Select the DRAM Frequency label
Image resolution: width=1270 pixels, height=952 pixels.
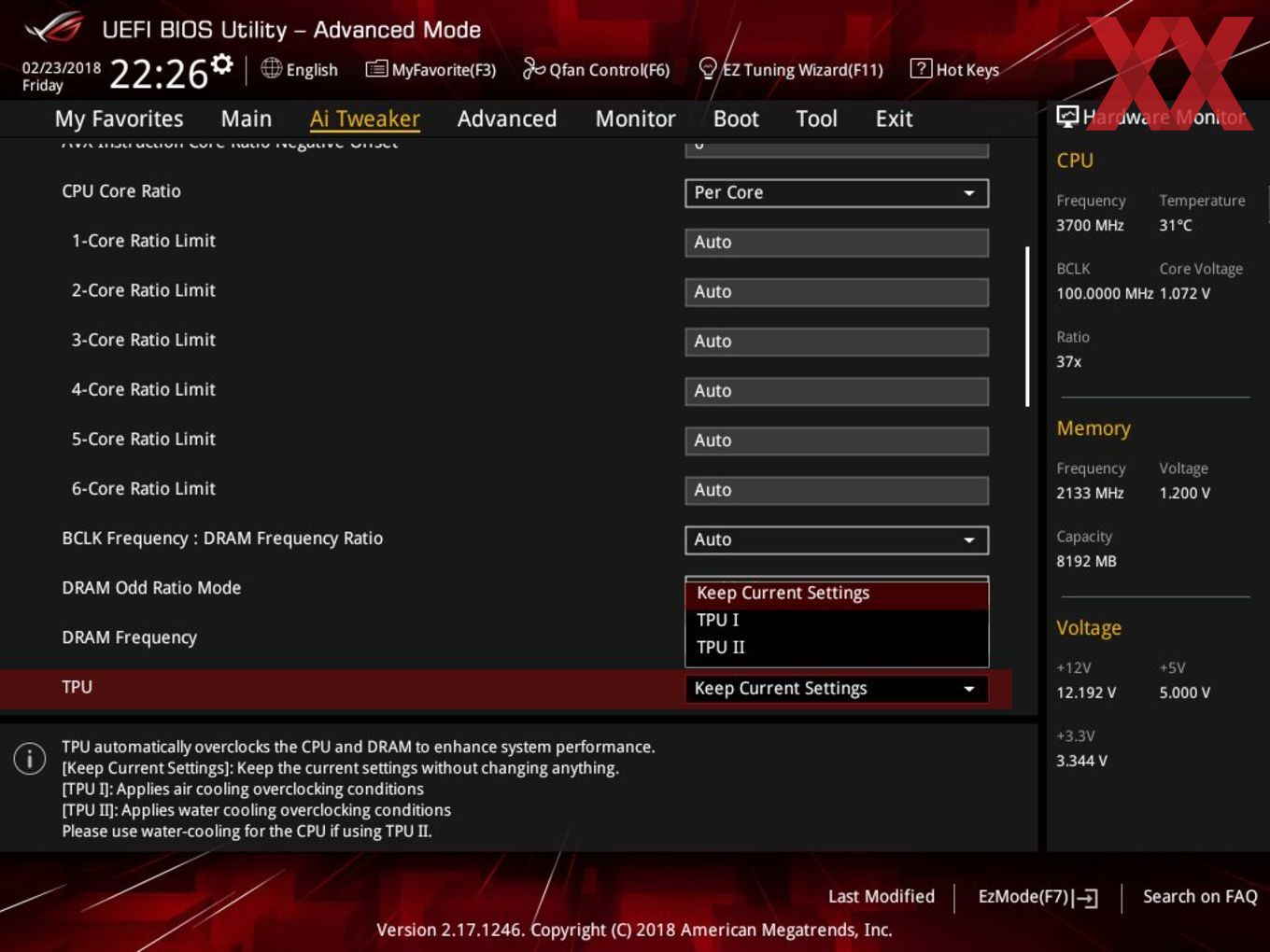130,637
